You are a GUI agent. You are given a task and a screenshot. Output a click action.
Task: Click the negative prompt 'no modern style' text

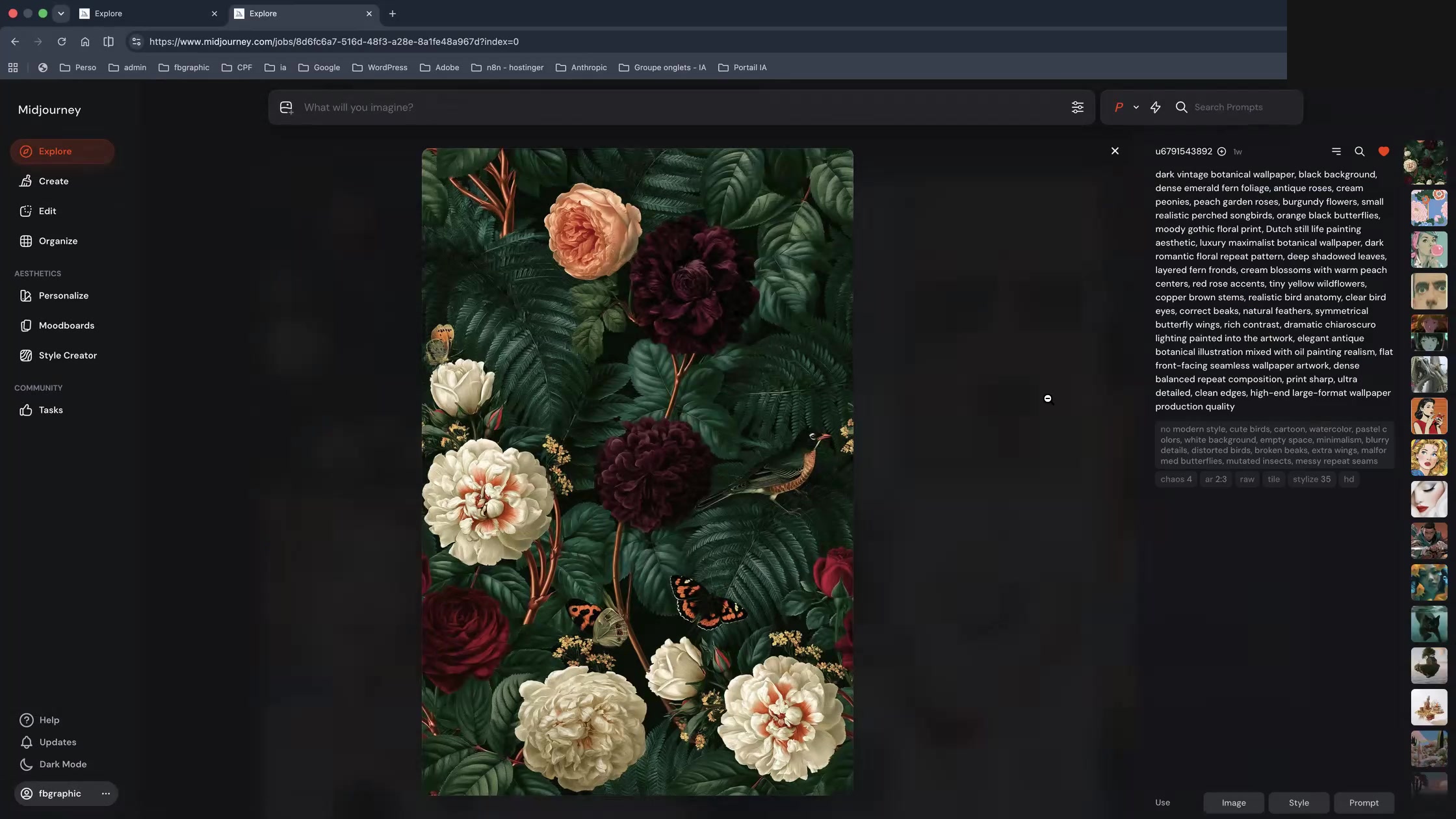tap(1193, 429)
